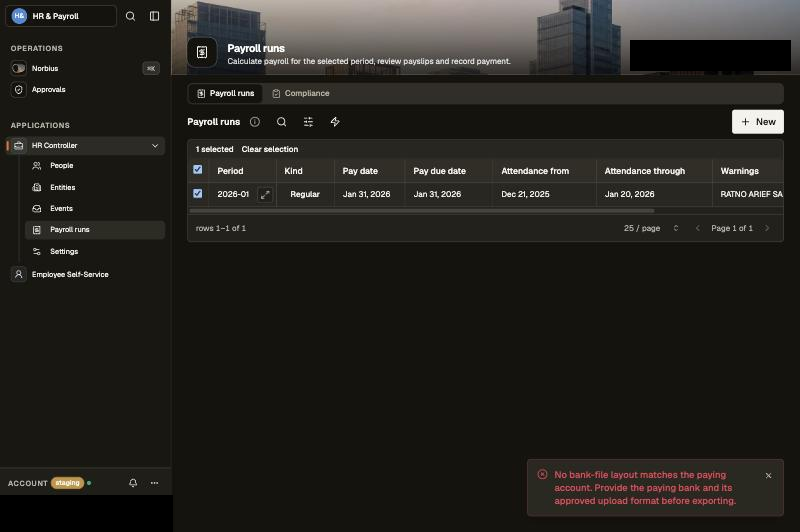Open global search magnifier in sidebar header
The height and width of the screenshot is (532, 800).
[x=131, y=16]
